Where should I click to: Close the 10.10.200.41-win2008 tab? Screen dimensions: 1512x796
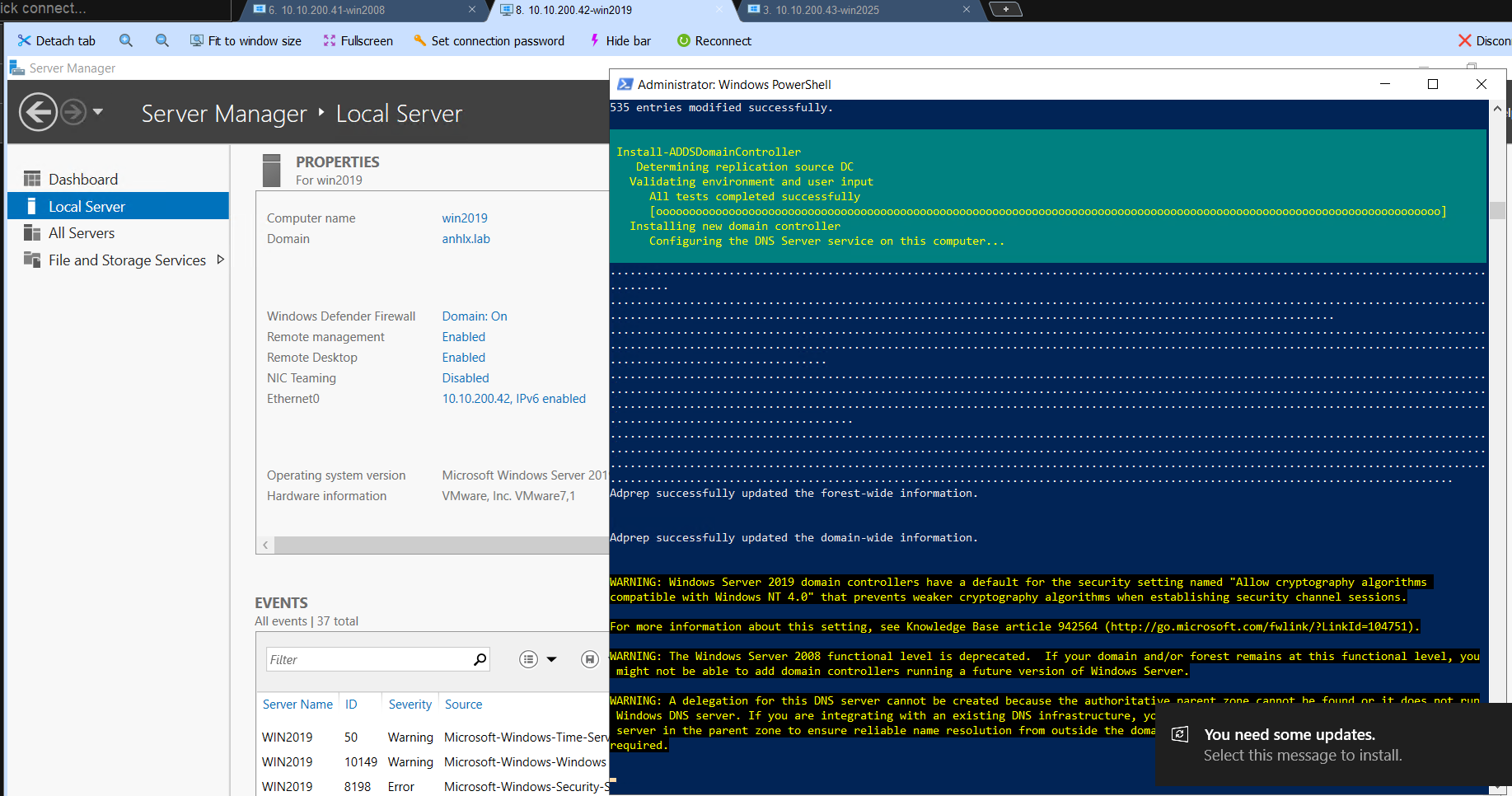coord(472,10)
